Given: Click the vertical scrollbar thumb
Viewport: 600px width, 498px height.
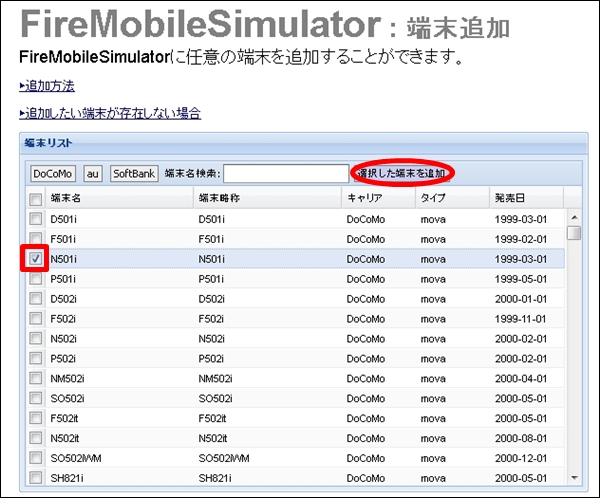Looking at the screenshot, I should [x=574, y=233].
